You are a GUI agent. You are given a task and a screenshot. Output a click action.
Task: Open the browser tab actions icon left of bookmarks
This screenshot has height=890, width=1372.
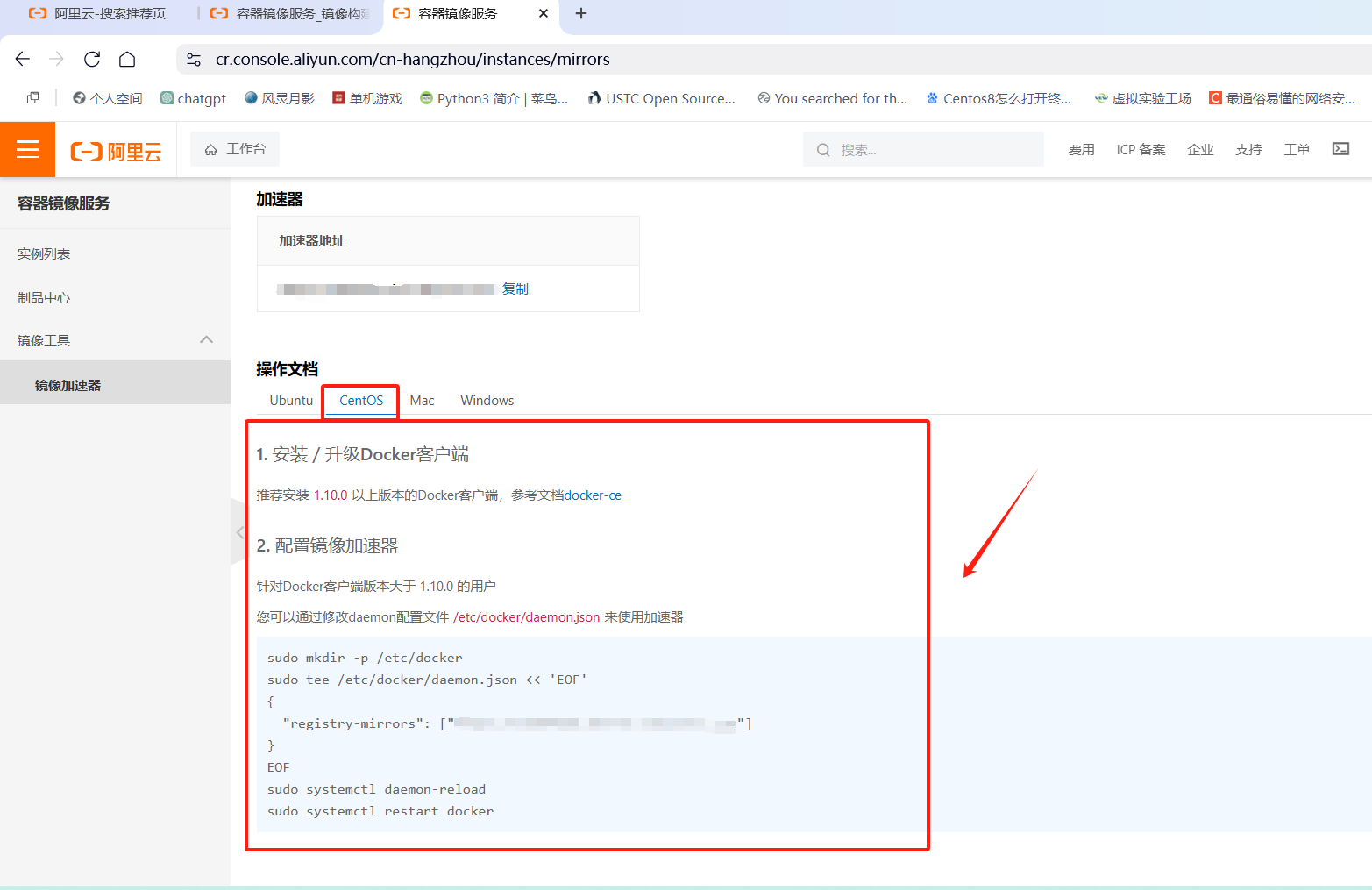click(x=32, y=98)
